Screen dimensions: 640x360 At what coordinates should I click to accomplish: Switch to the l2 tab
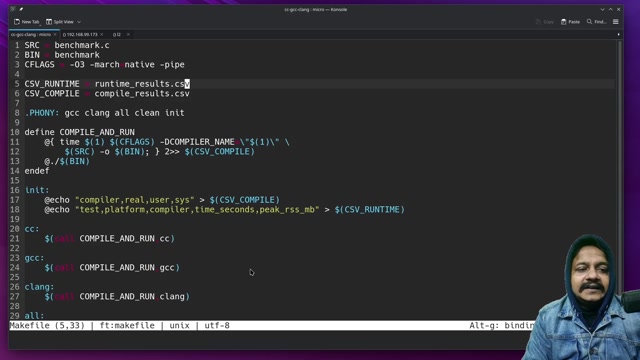[x=117, y=35]
